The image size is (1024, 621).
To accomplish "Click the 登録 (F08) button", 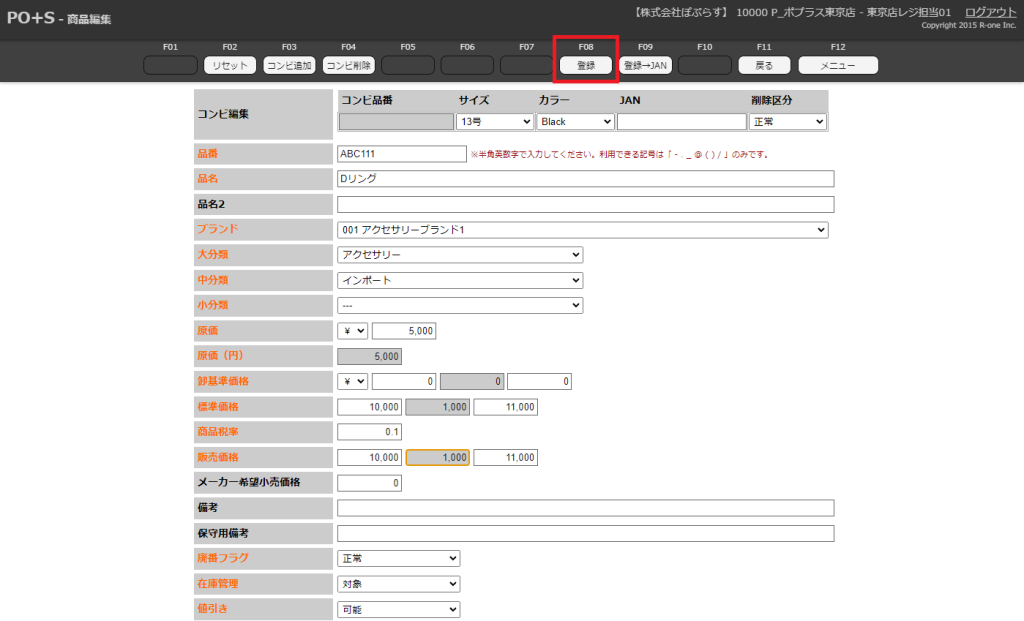I will 586,65.
